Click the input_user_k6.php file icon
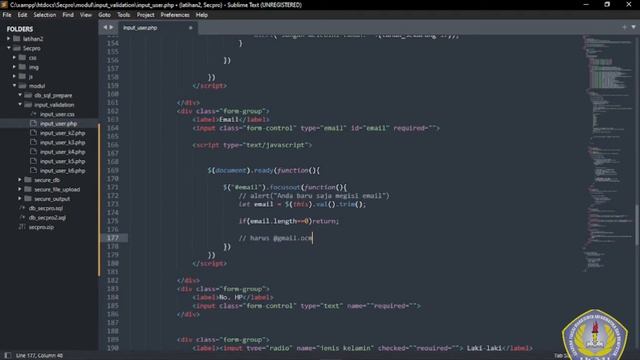Screen dimensions: 640x360 [x=33, y=170]
